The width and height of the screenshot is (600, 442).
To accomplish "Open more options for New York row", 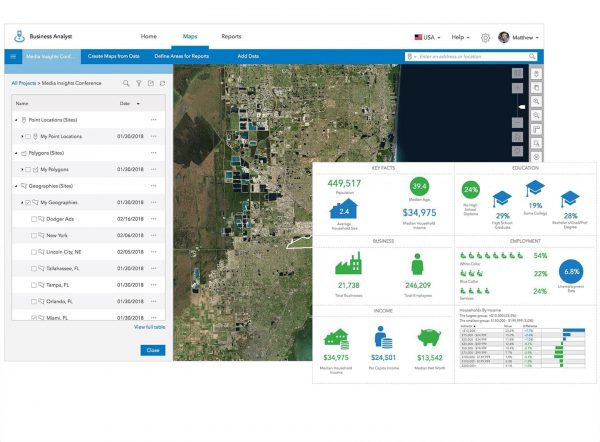I will pyautogui.click(x=153, y=235).
